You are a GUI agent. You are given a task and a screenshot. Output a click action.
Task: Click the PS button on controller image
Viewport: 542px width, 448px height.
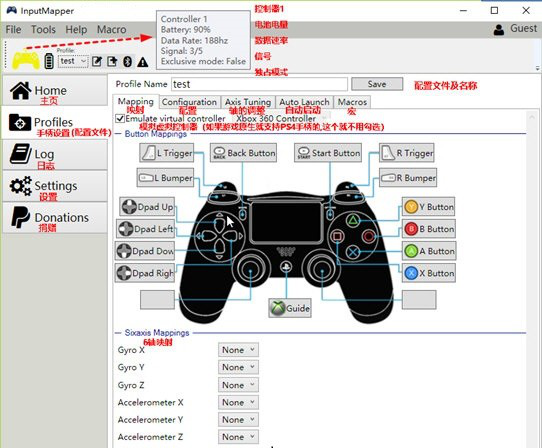click(286, 267)
